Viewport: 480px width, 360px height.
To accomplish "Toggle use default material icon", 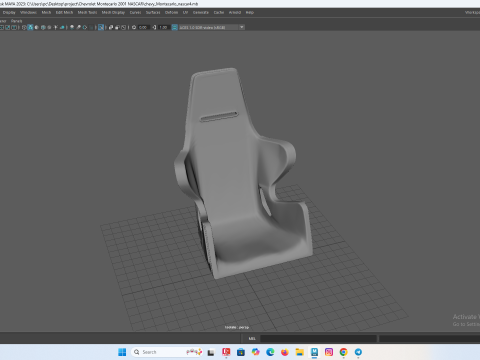I will click(36, 27).
